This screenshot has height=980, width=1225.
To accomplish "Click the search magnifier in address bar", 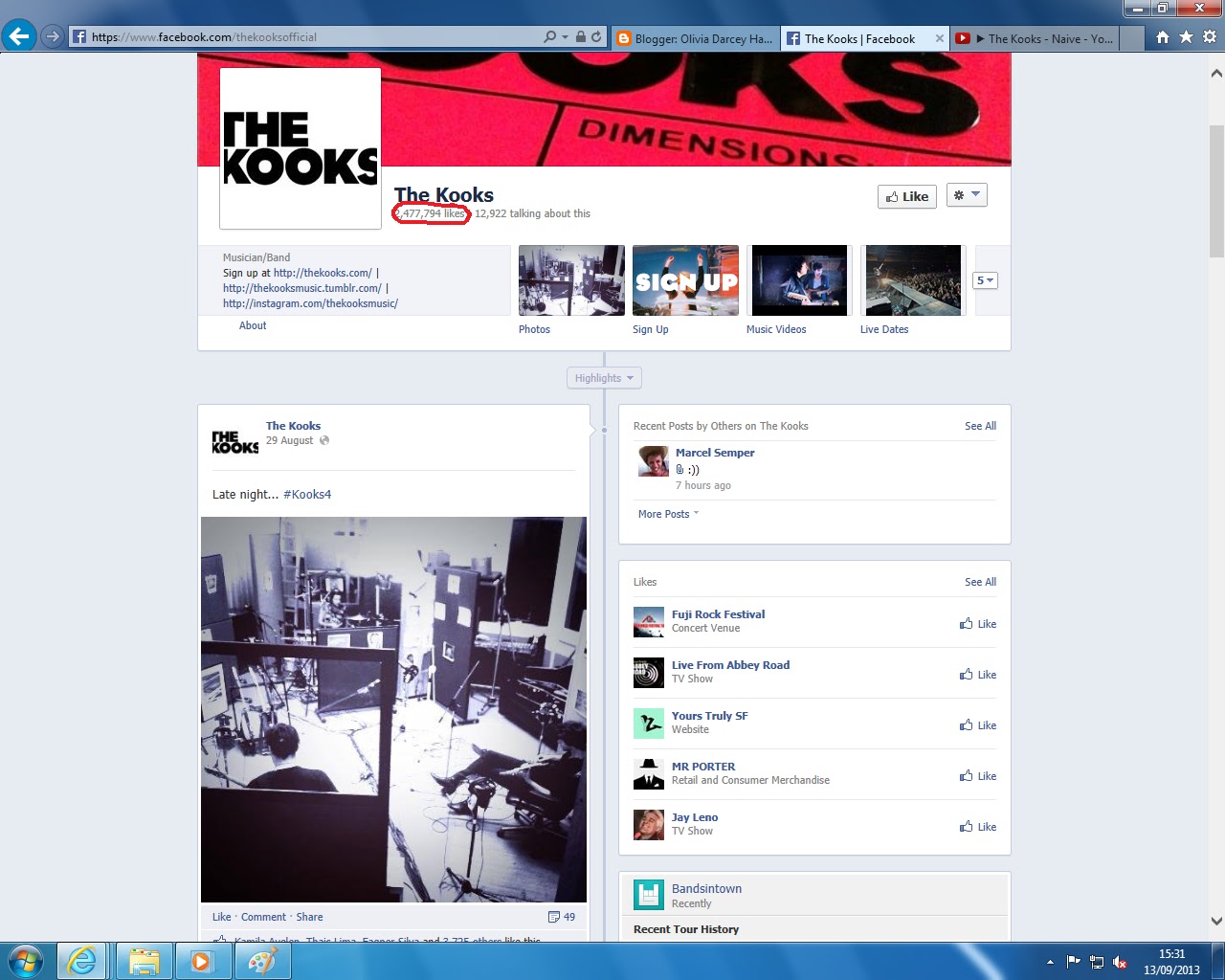I will click(x=549, y=37).
